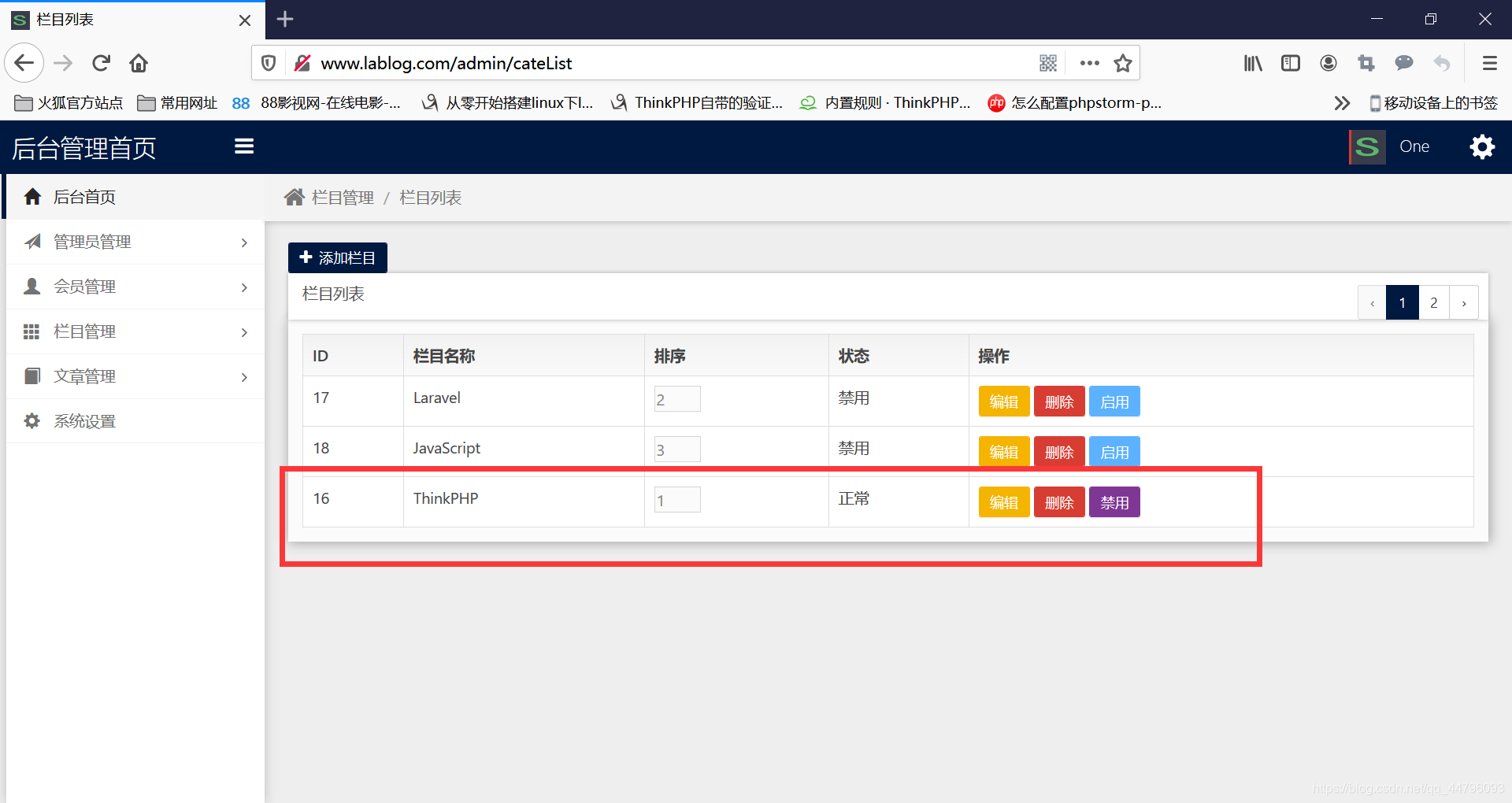The width and height of the screenshot is (1512, 803).
Task: Open the 常用网址 bookmark folder
Action: click(x=178, y=103)
